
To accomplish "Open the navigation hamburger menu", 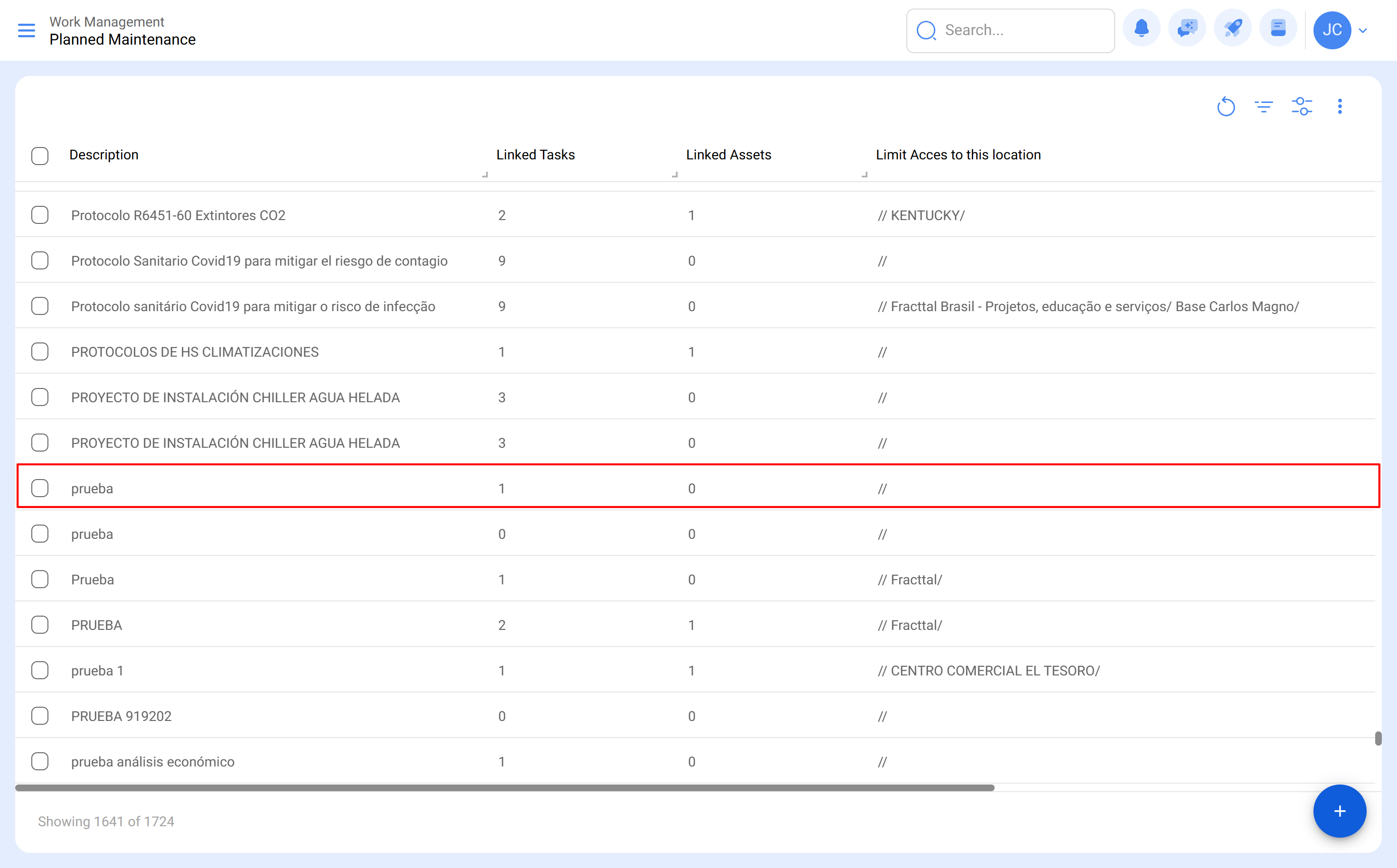I will 27,30.
